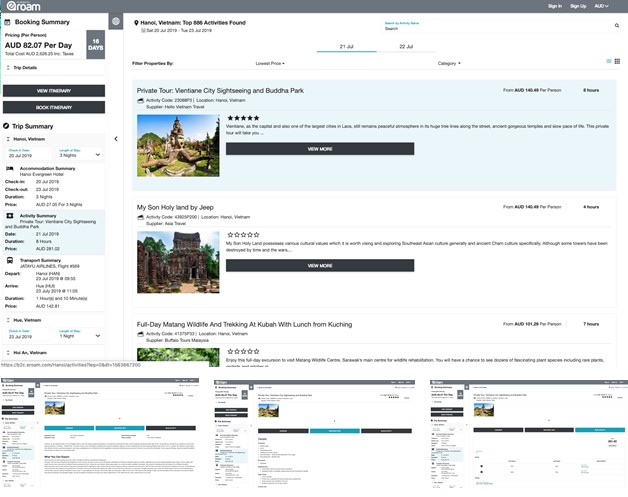Click the My Son Holy land star rating

click(x=243, y=235)
